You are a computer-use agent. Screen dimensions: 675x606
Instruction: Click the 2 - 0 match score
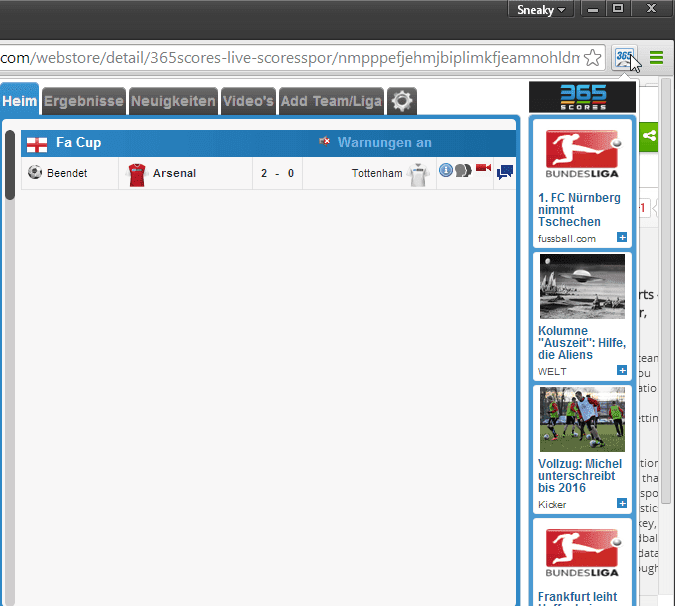277,173
